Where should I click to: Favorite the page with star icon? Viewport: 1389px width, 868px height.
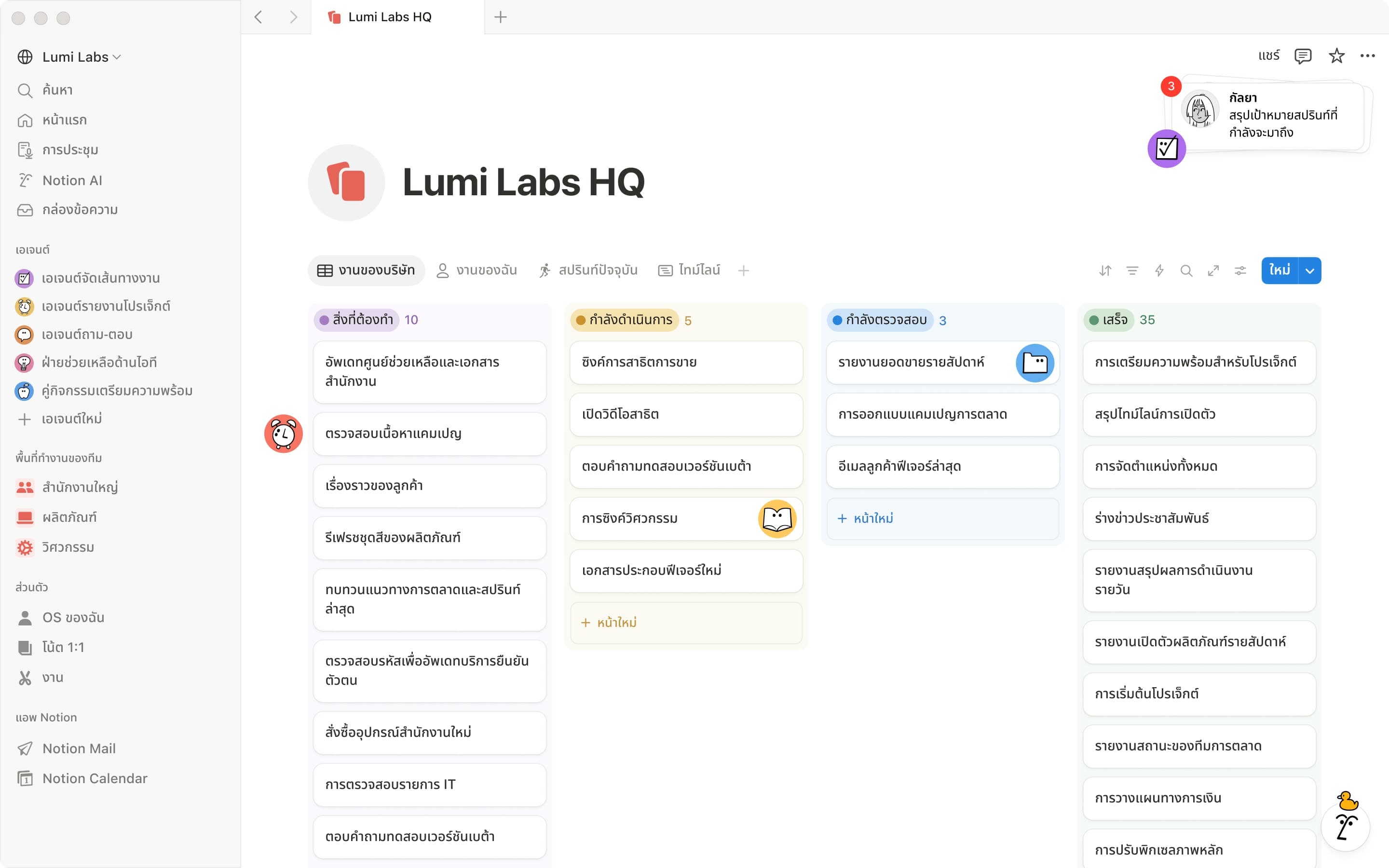pyautogui.click(x=1336, y=55)
